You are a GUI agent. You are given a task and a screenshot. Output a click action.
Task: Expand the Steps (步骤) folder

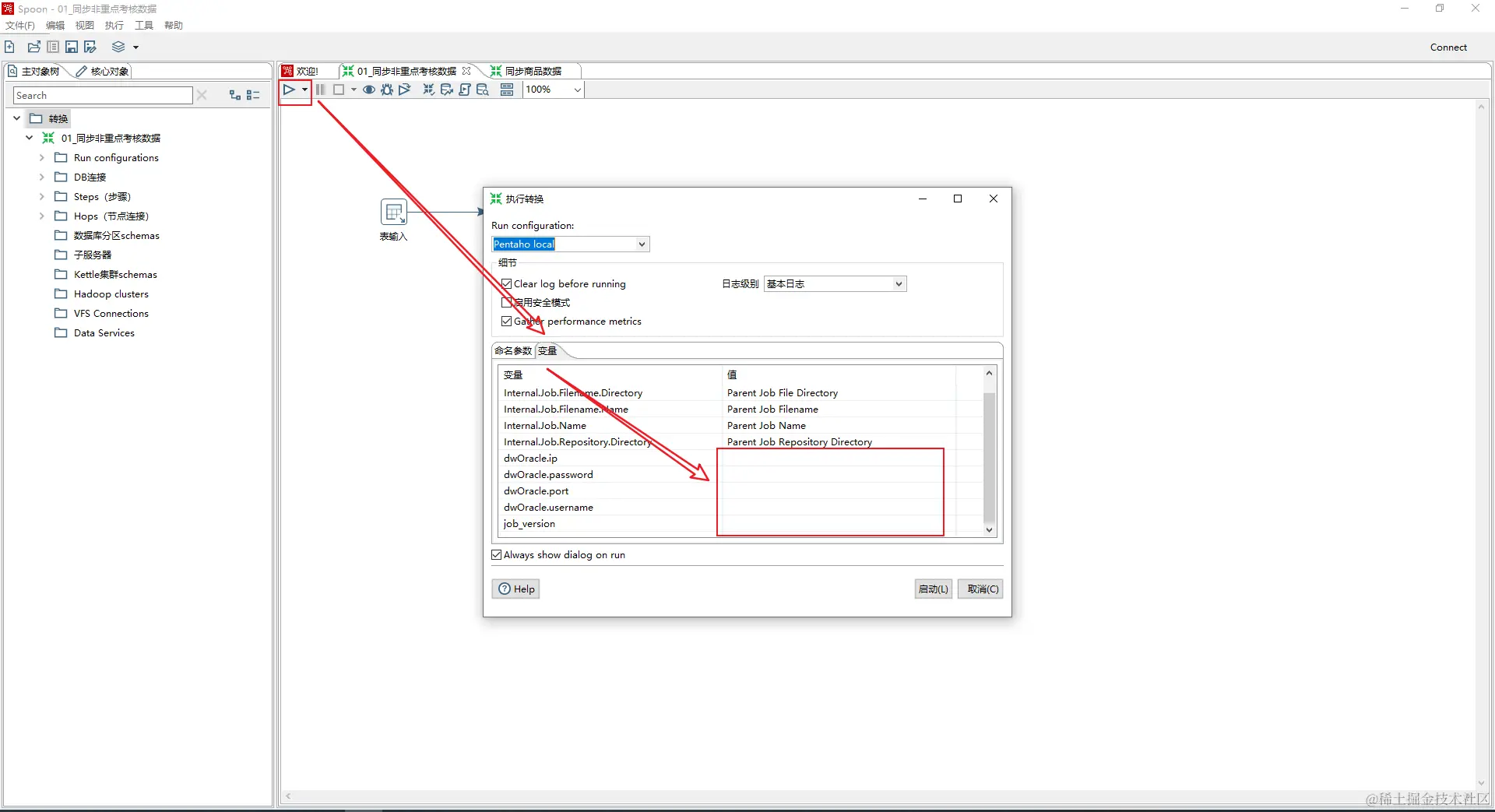click(41, 196)
